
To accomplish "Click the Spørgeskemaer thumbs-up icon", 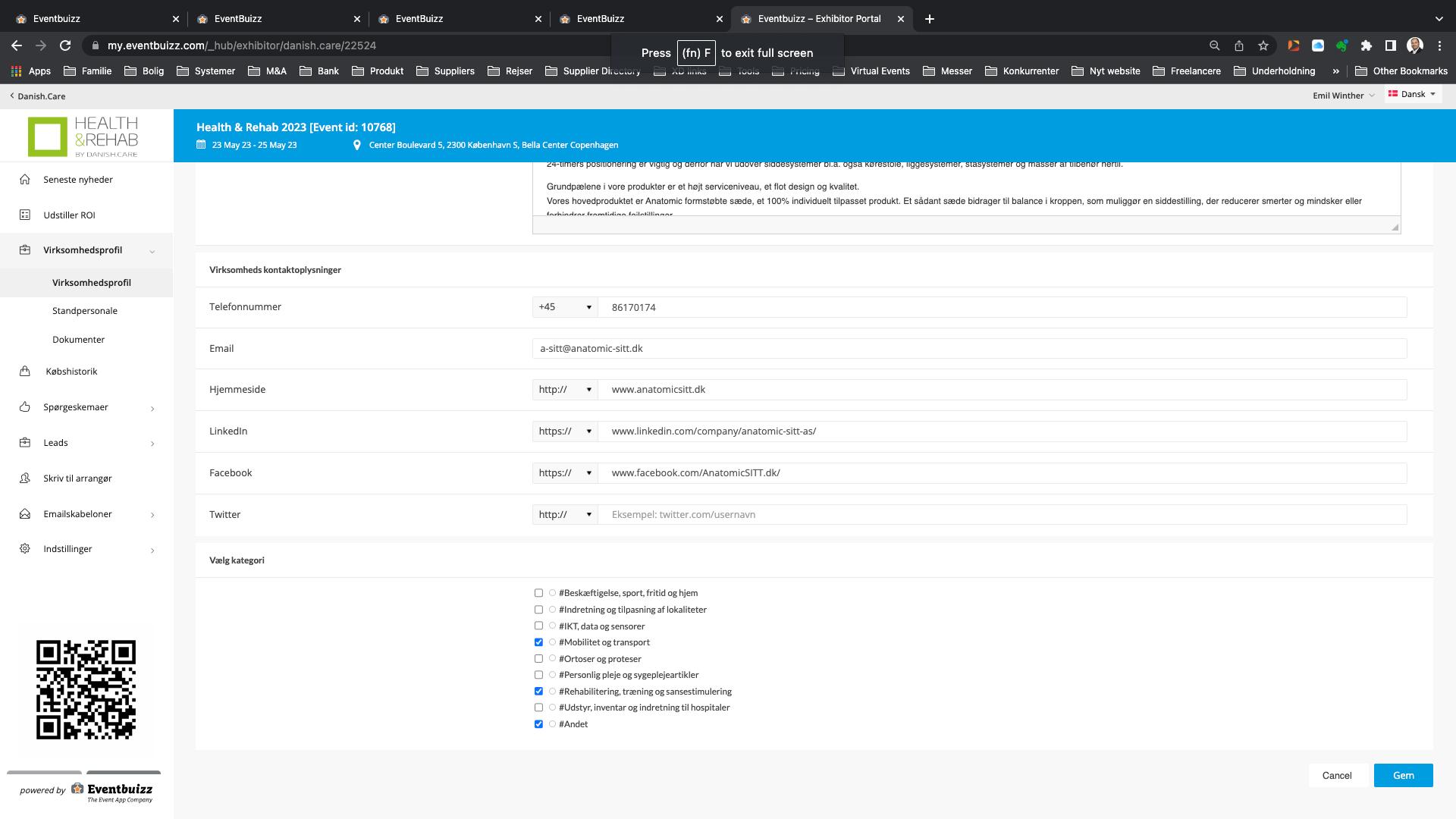I will (x=25, y=407).
